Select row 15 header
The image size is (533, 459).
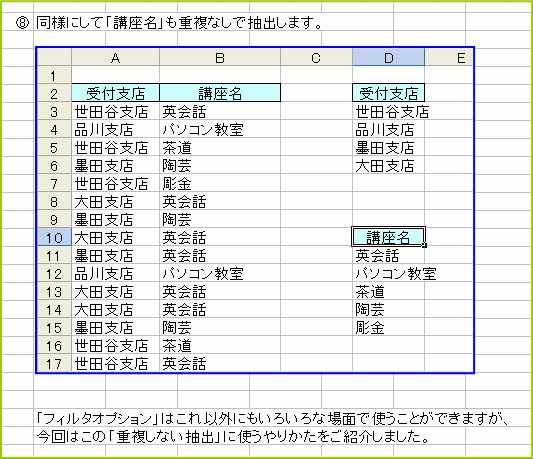[x=54, y=327]
